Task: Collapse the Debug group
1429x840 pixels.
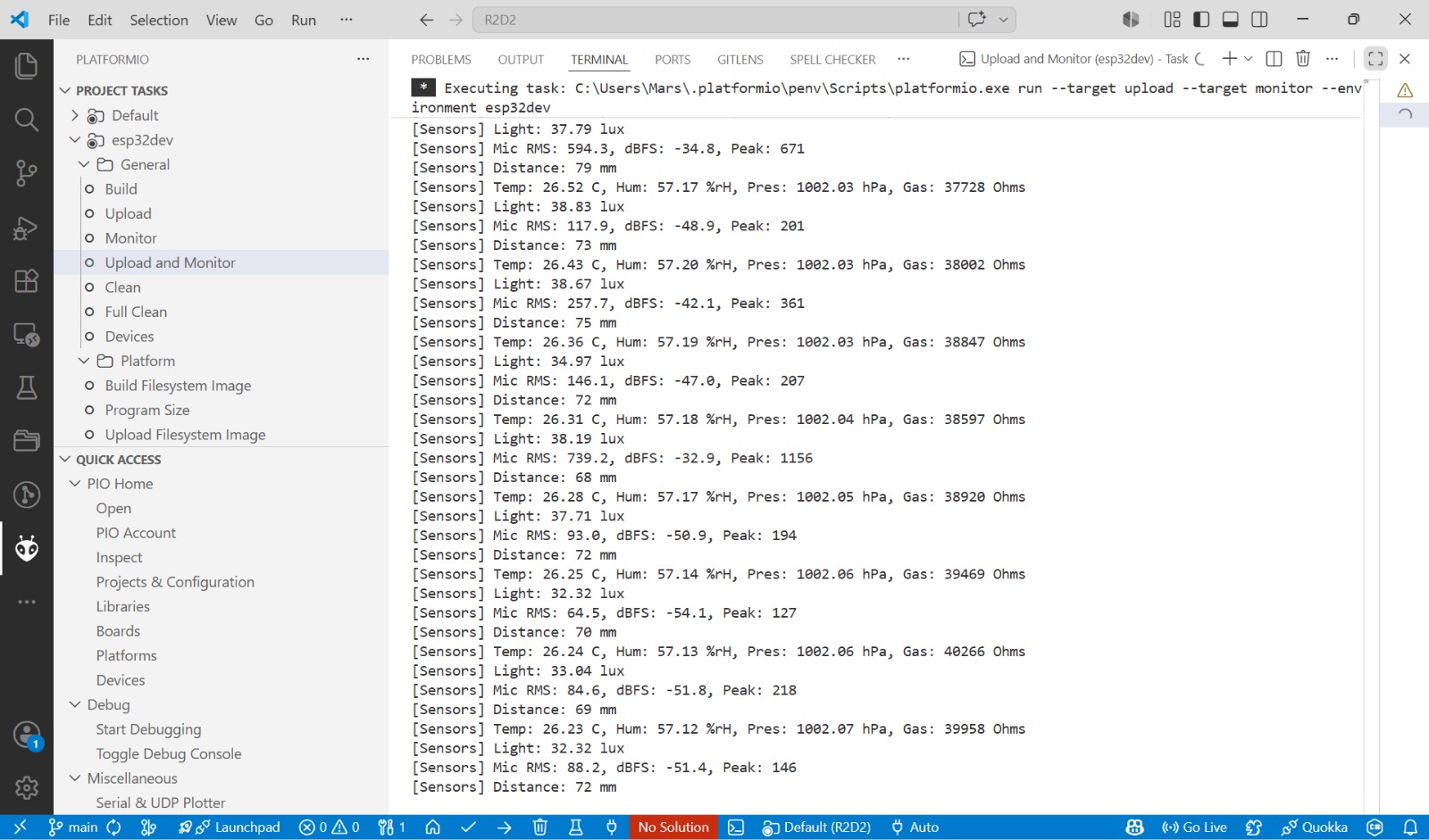Action: pos(75,704)
